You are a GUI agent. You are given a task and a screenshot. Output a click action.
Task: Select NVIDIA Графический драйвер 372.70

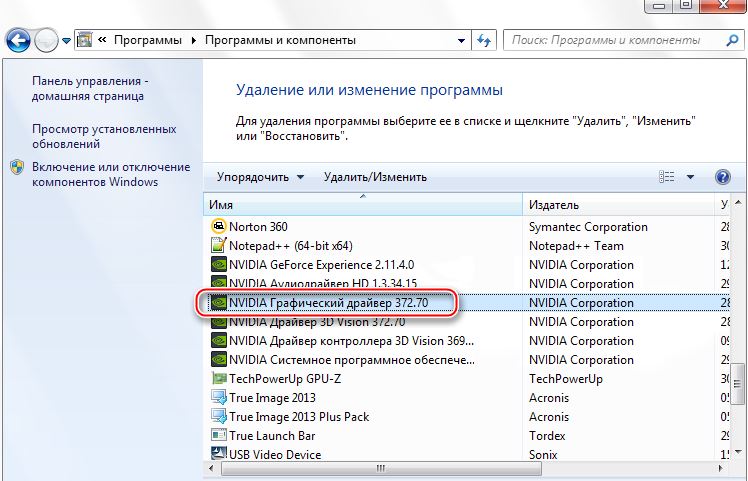(x=328, y=303)
